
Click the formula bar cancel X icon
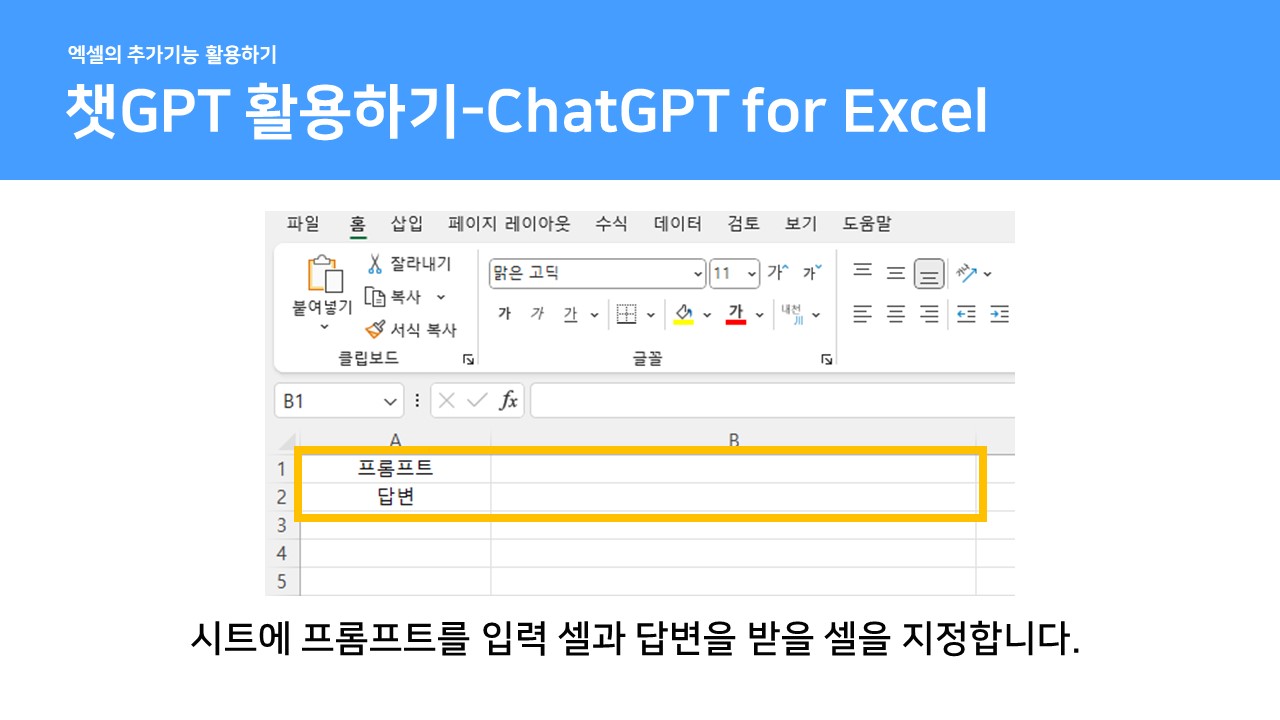pyautogui.click(x=447, y=400)
